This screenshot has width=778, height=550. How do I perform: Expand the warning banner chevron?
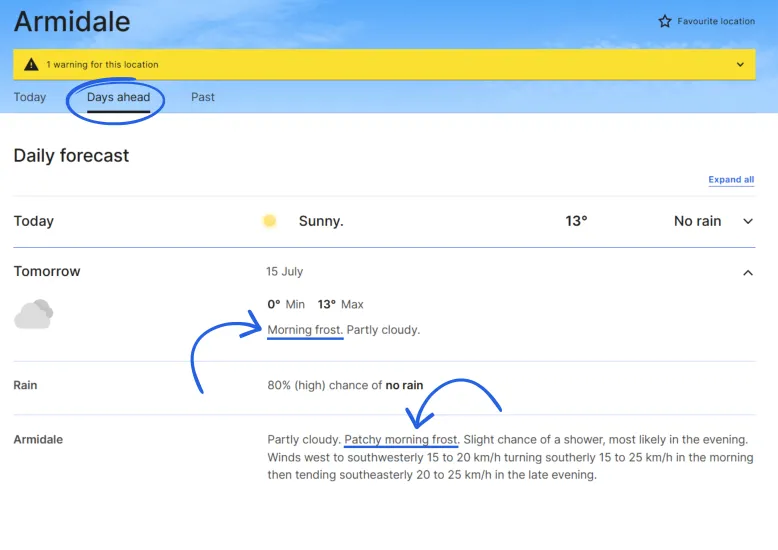click(740, 65)
